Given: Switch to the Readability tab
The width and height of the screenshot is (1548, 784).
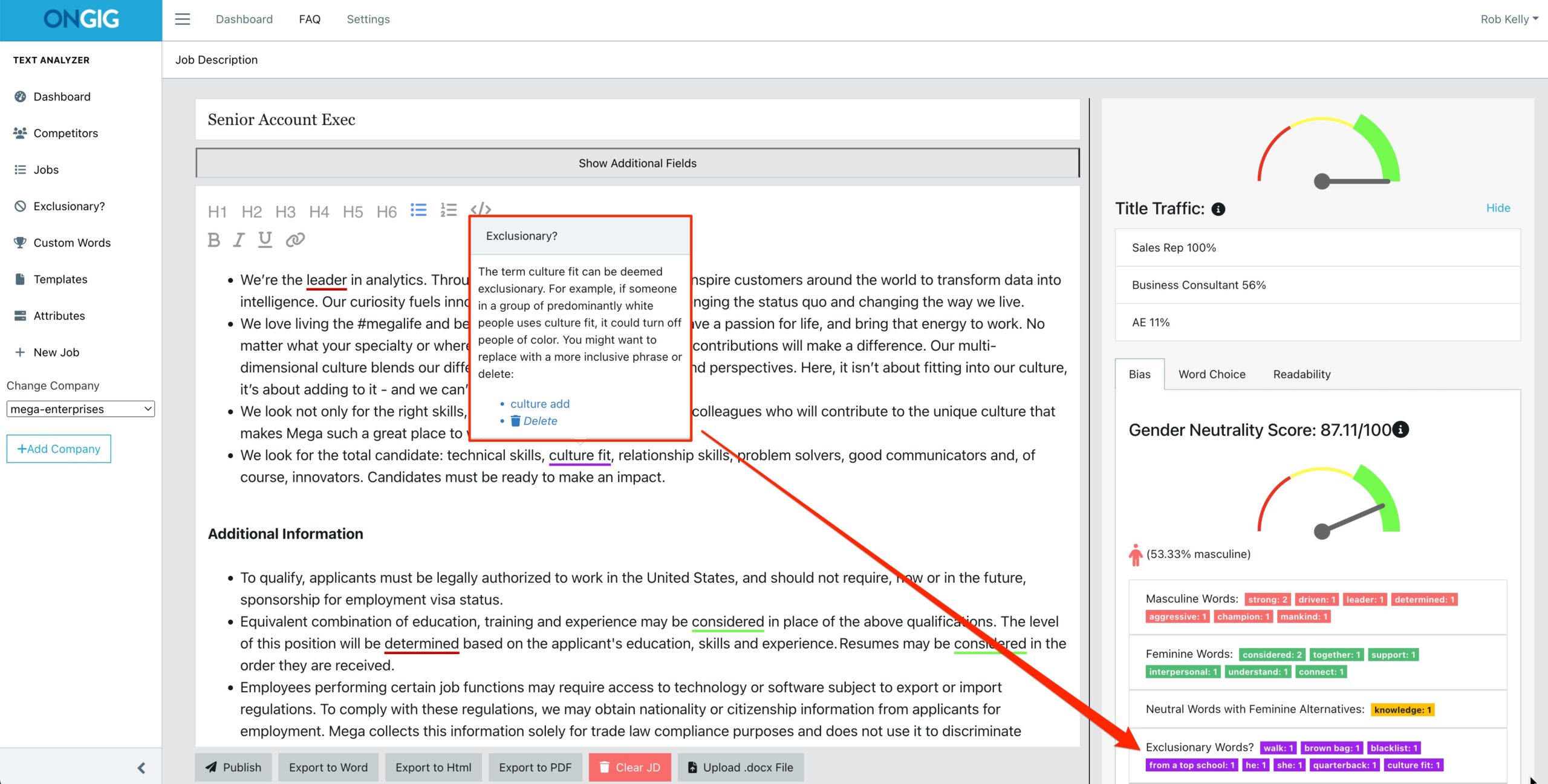Looking at the screenshot, I should 1301,374.
